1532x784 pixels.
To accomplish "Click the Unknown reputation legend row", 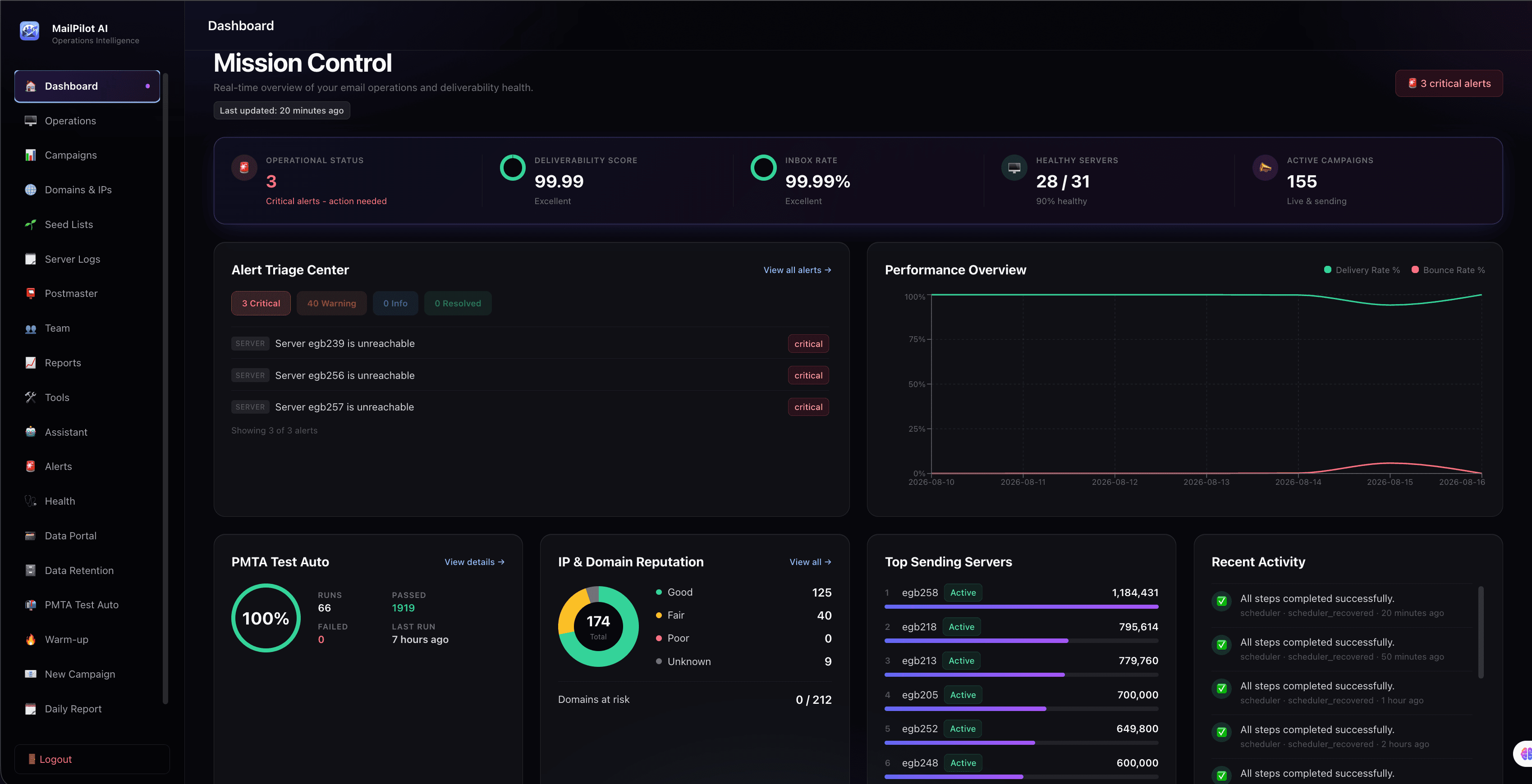I will coord(743,661).
